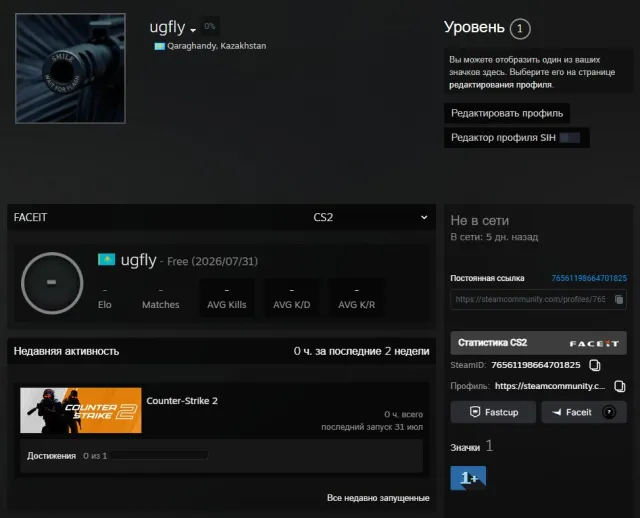This screenshot has width=640, height=518.
Task: Expand the CS2 game dropdown in FACEIT panel
Action: click(x=370, y=217)
